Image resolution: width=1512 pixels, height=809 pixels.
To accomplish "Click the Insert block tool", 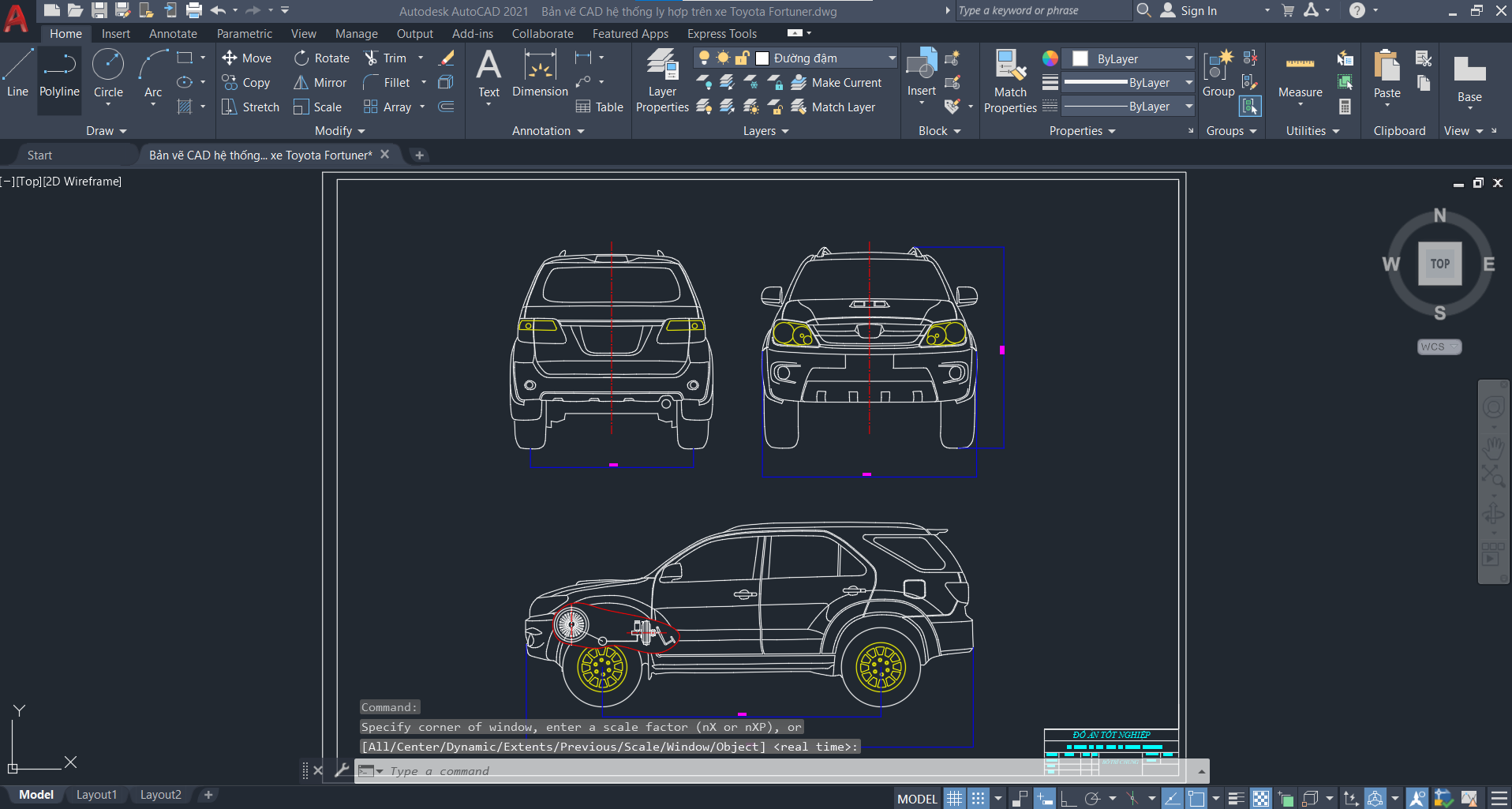I will tap(921, 73).
